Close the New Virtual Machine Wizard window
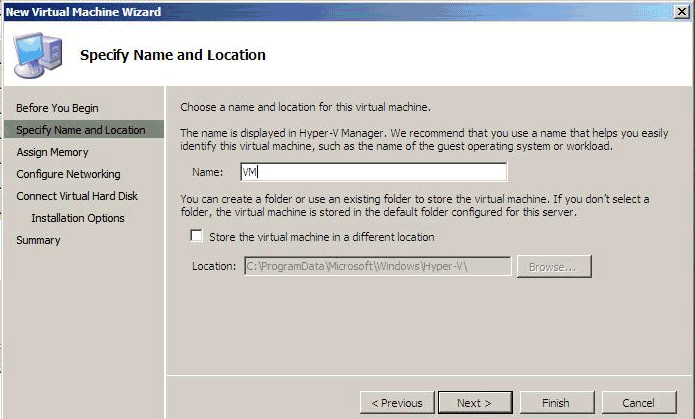The image size is (695, 419). 681,10
